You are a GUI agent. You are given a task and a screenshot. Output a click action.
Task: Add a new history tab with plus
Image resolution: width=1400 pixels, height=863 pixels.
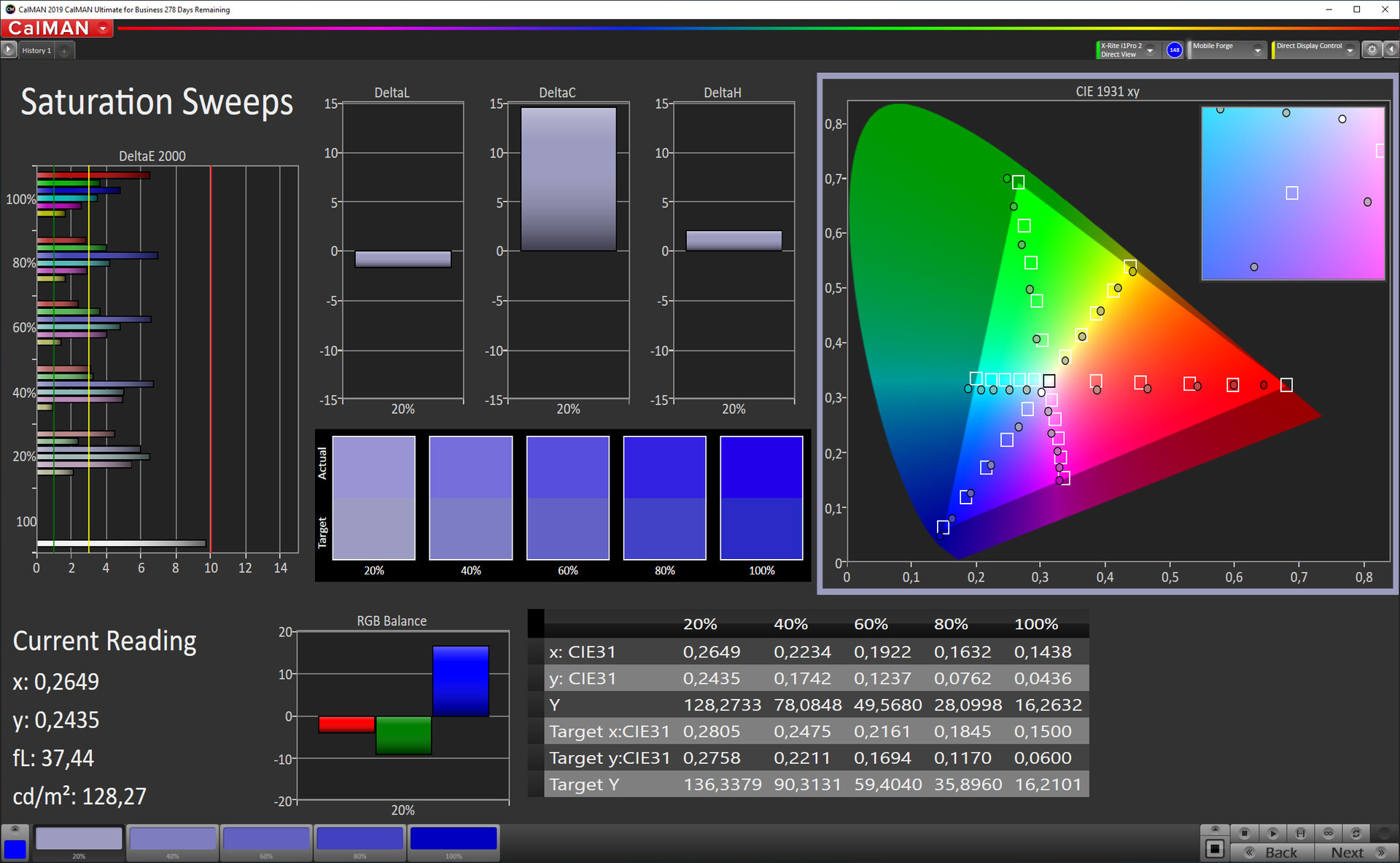(64, 50)
